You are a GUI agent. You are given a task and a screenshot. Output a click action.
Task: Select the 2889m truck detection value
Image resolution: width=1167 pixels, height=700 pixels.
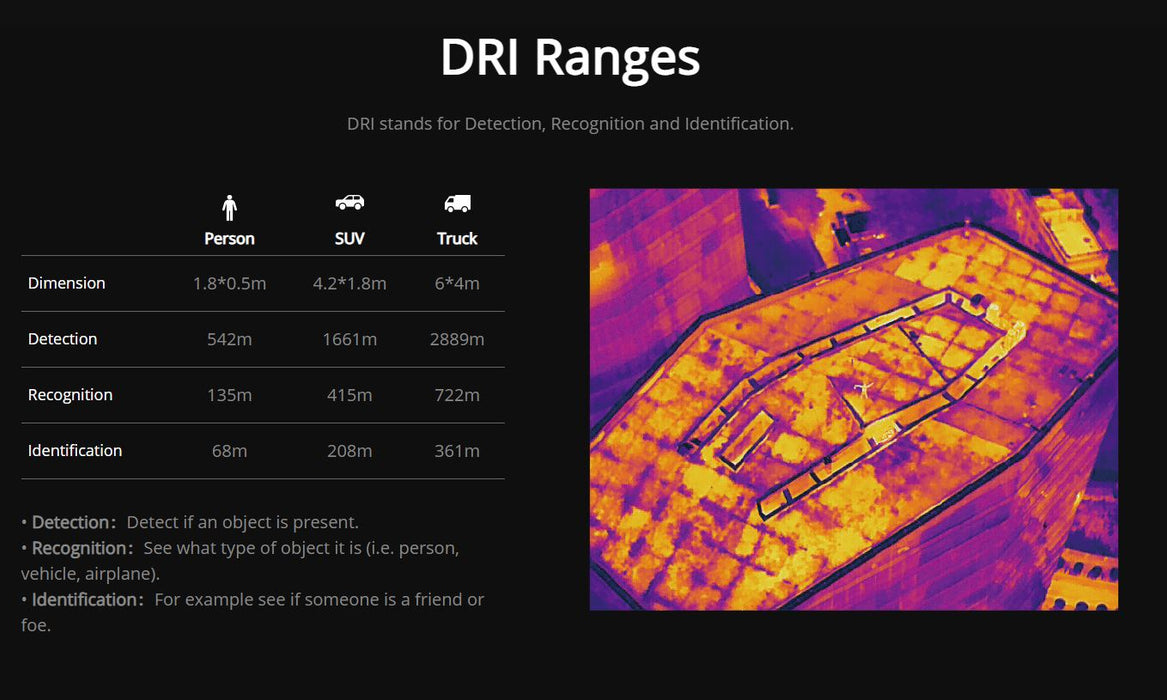(x=457, y=339)
